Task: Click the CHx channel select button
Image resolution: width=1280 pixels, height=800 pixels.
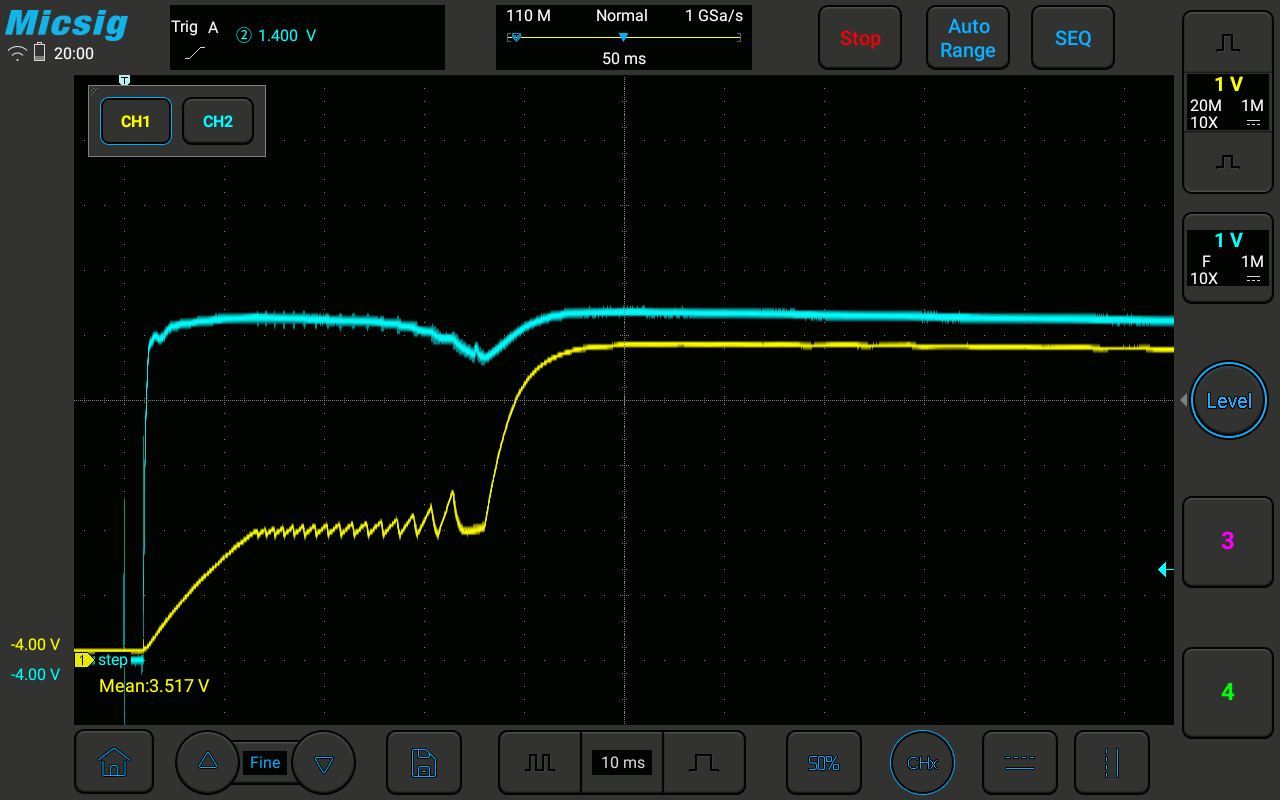Action: coord(922,763)
